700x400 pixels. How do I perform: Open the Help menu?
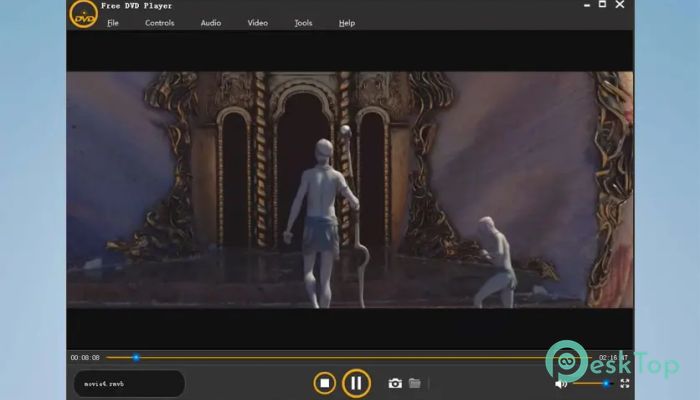click(x=347, y=23)
